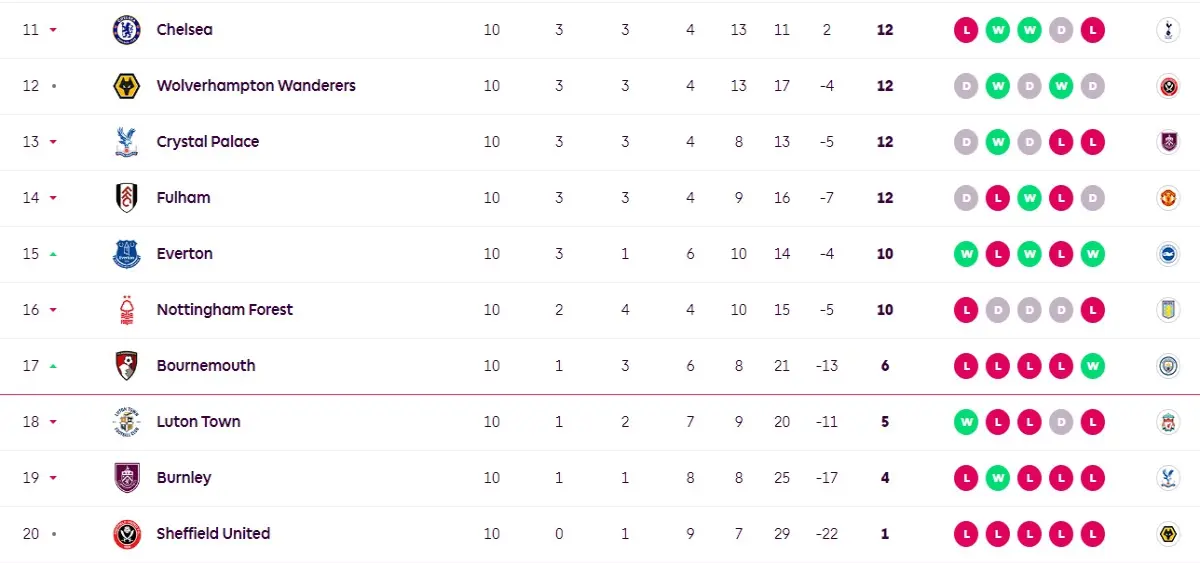The width and height of the screenshot is (1200, 563).
Task: Open Burnley team name link
Action: (184, 478)
